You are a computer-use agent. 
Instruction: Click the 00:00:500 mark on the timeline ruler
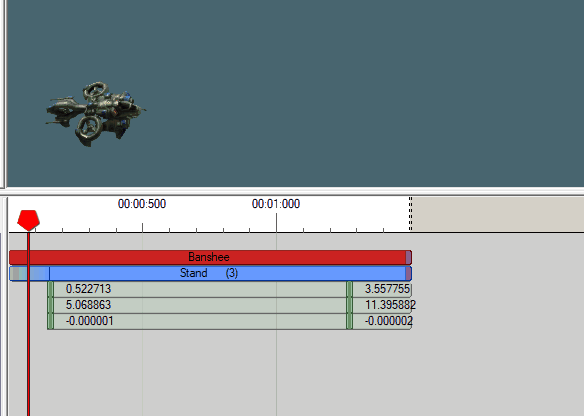point(142,204)
